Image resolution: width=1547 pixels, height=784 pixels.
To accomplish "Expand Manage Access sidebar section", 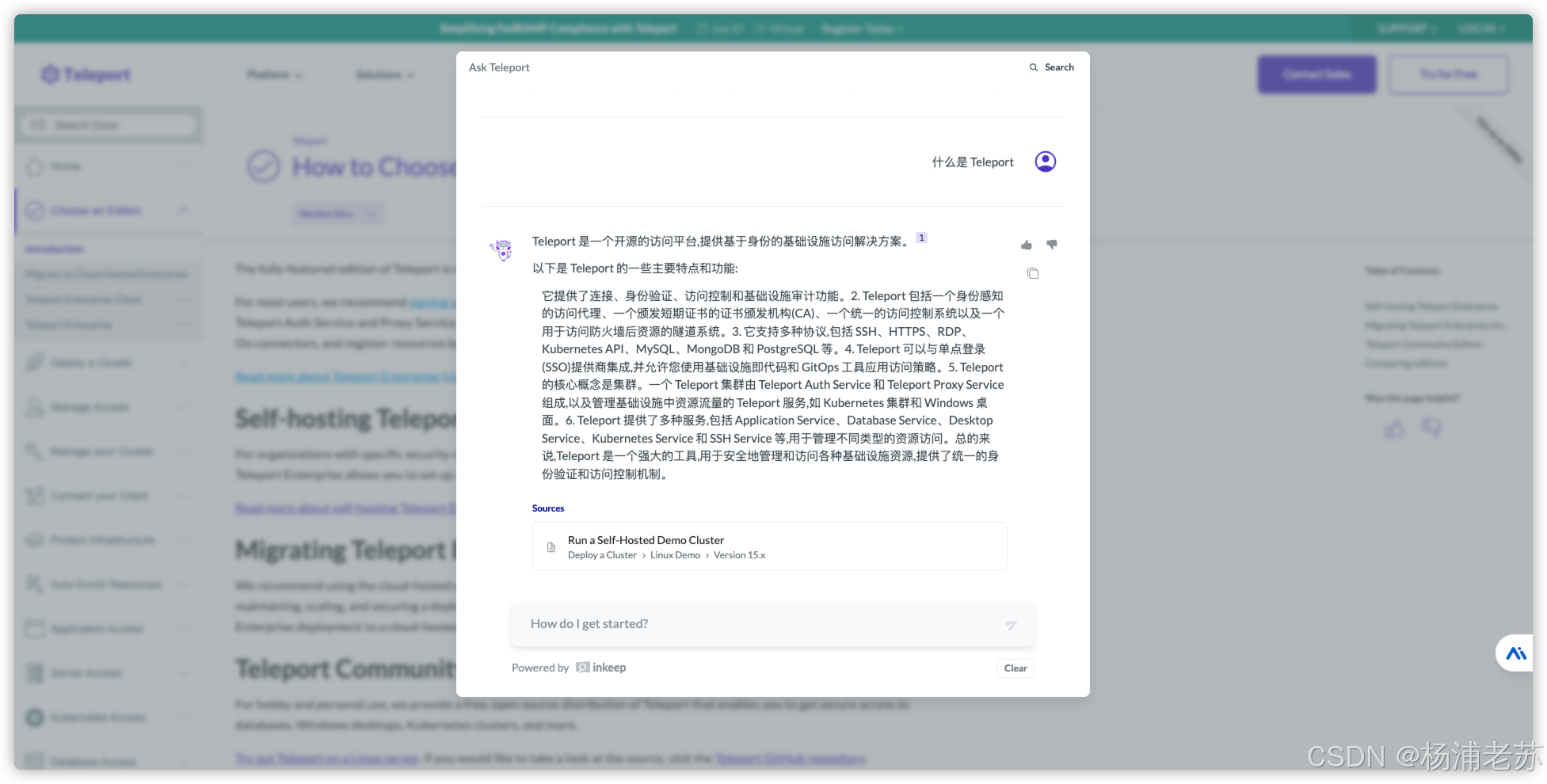I will pyautogui.click(x=184, y=407).
